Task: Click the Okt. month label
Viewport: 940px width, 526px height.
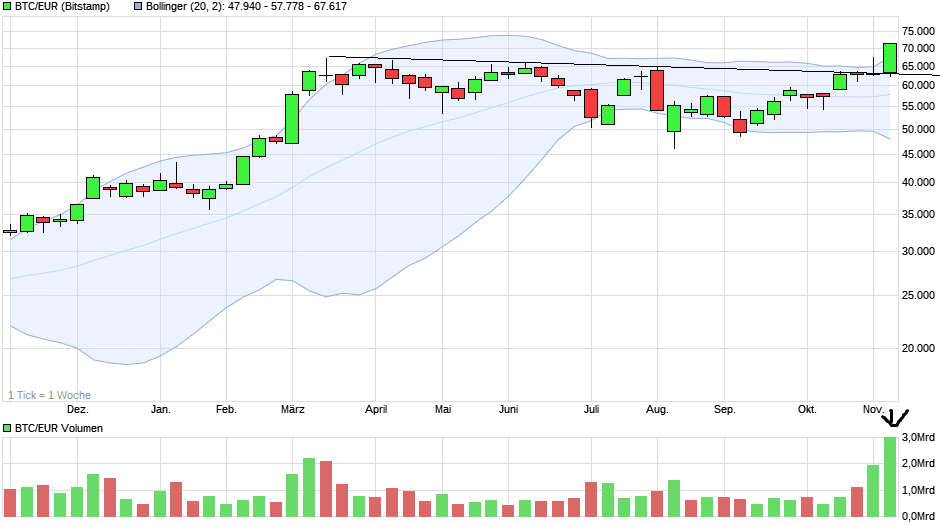Action: coord(807,410)
